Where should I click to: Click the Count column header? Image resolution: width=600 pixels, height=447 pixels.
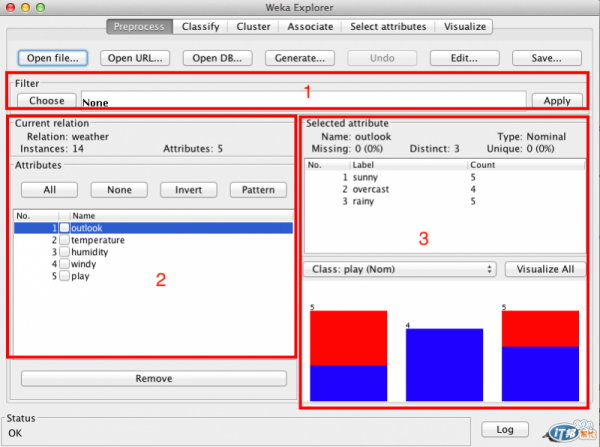[x=526, y=165]
